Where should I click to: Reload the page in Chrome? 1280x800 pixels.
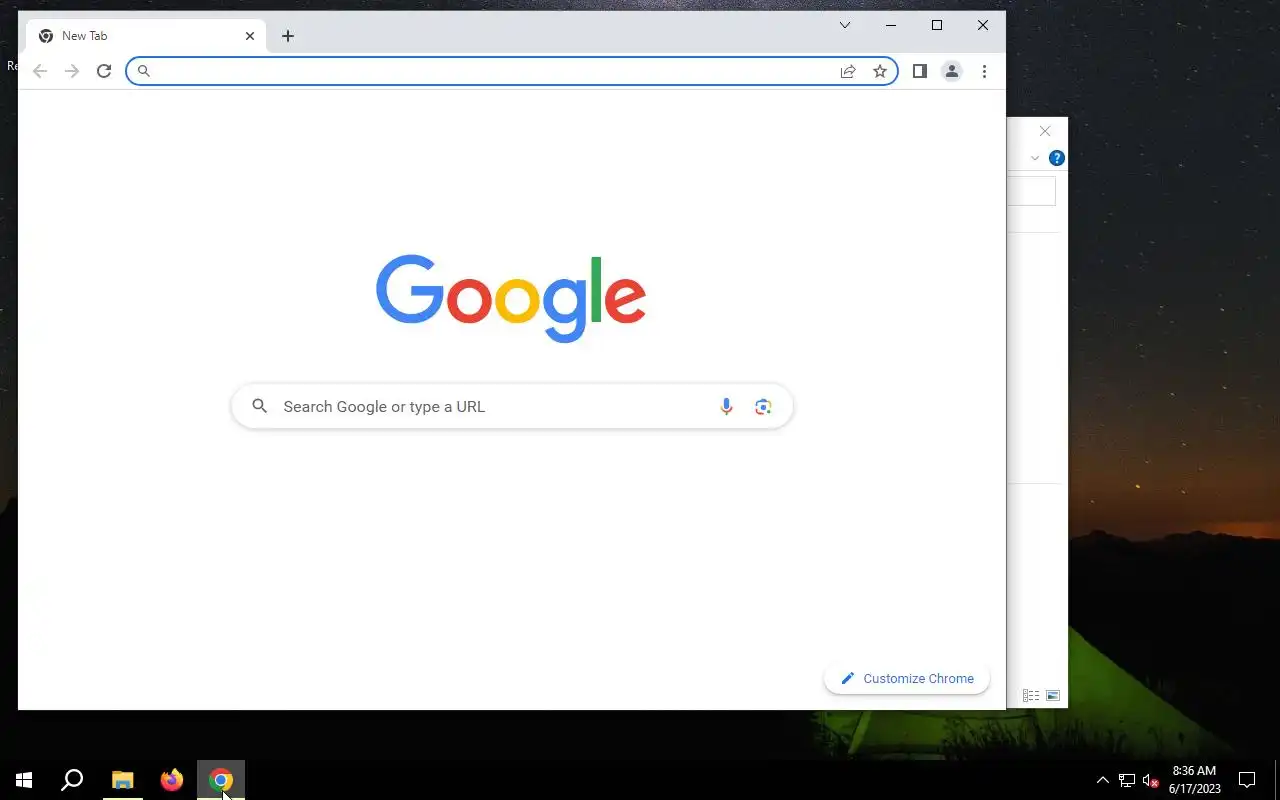(x=104, y=71)
